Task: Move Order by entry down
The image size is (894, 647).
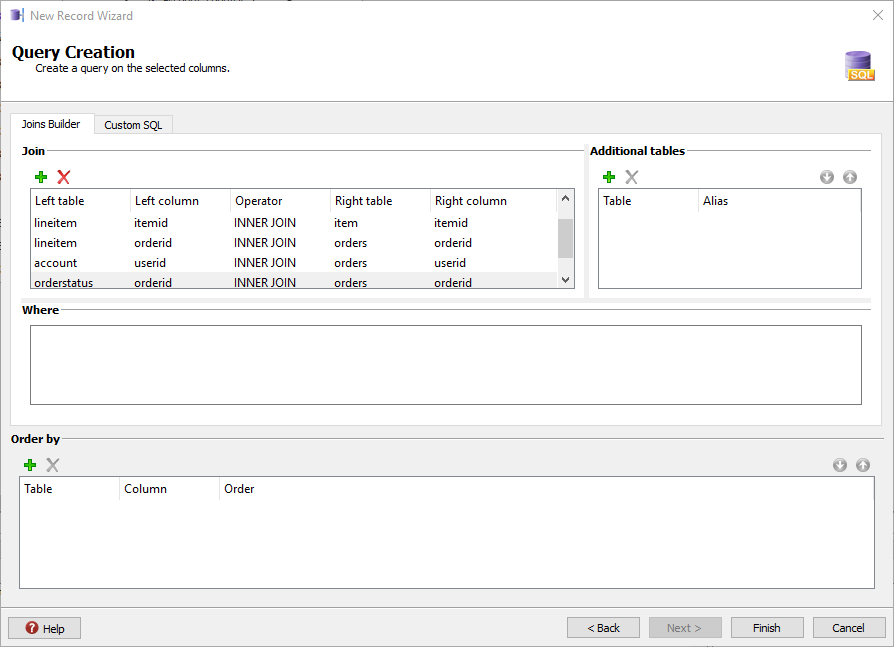Action: 840,465
